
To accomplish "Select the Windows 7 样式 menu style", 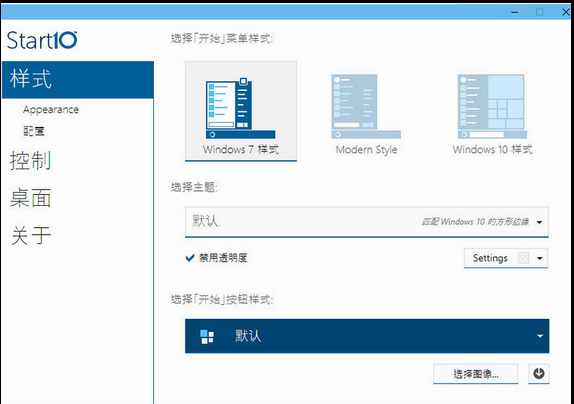I will click(241, 111).
